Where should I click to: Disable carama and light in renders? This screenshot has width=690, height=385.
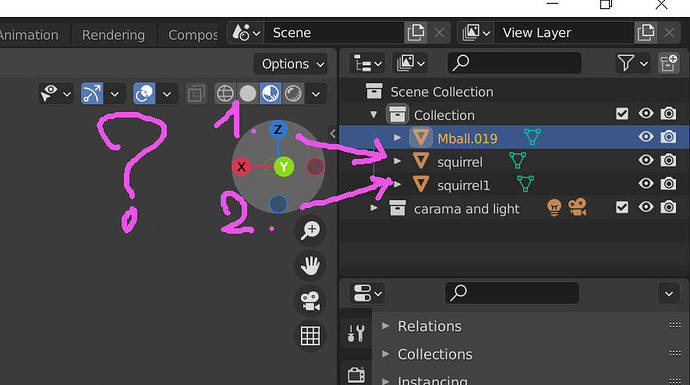[668, 207]
